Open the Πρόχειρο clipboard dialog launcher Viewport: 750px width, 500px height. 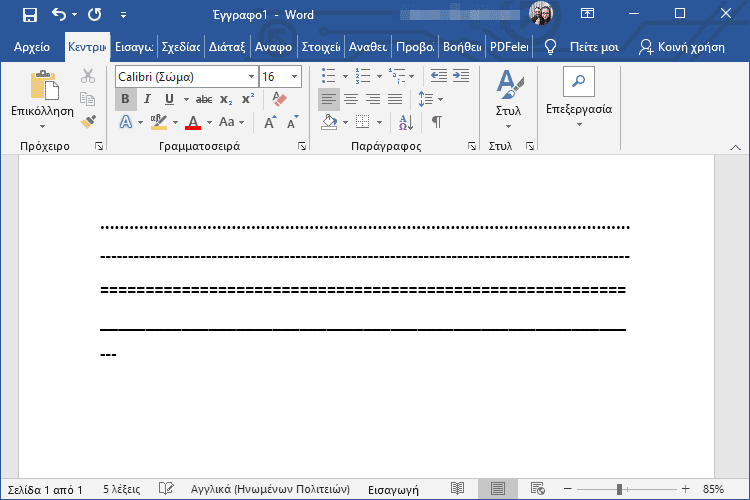coord(99,146)
